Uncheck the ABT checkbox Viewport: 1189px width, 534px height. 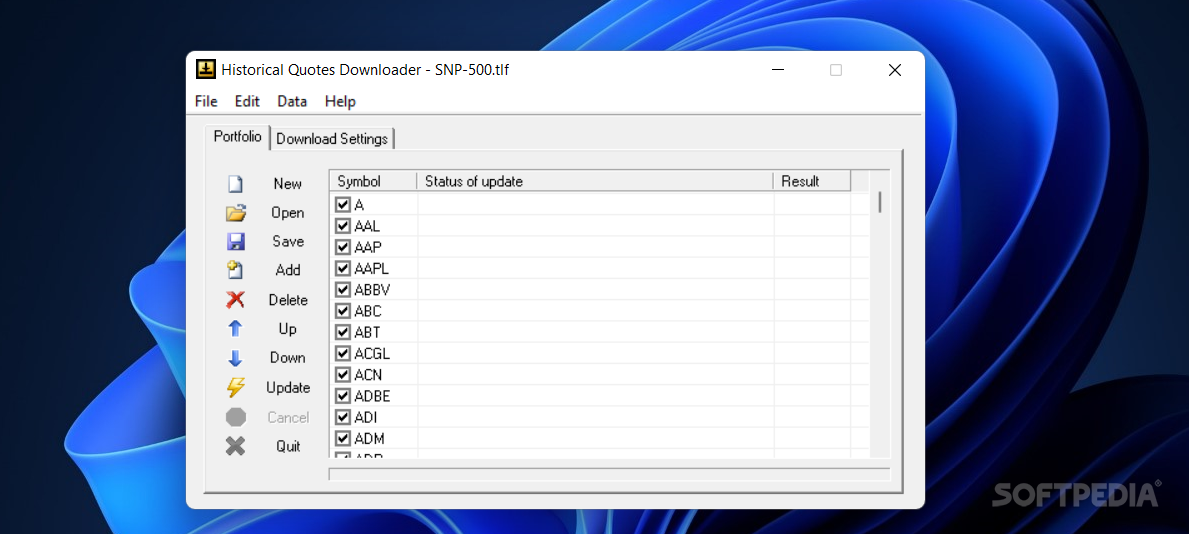tap(343, 332)
